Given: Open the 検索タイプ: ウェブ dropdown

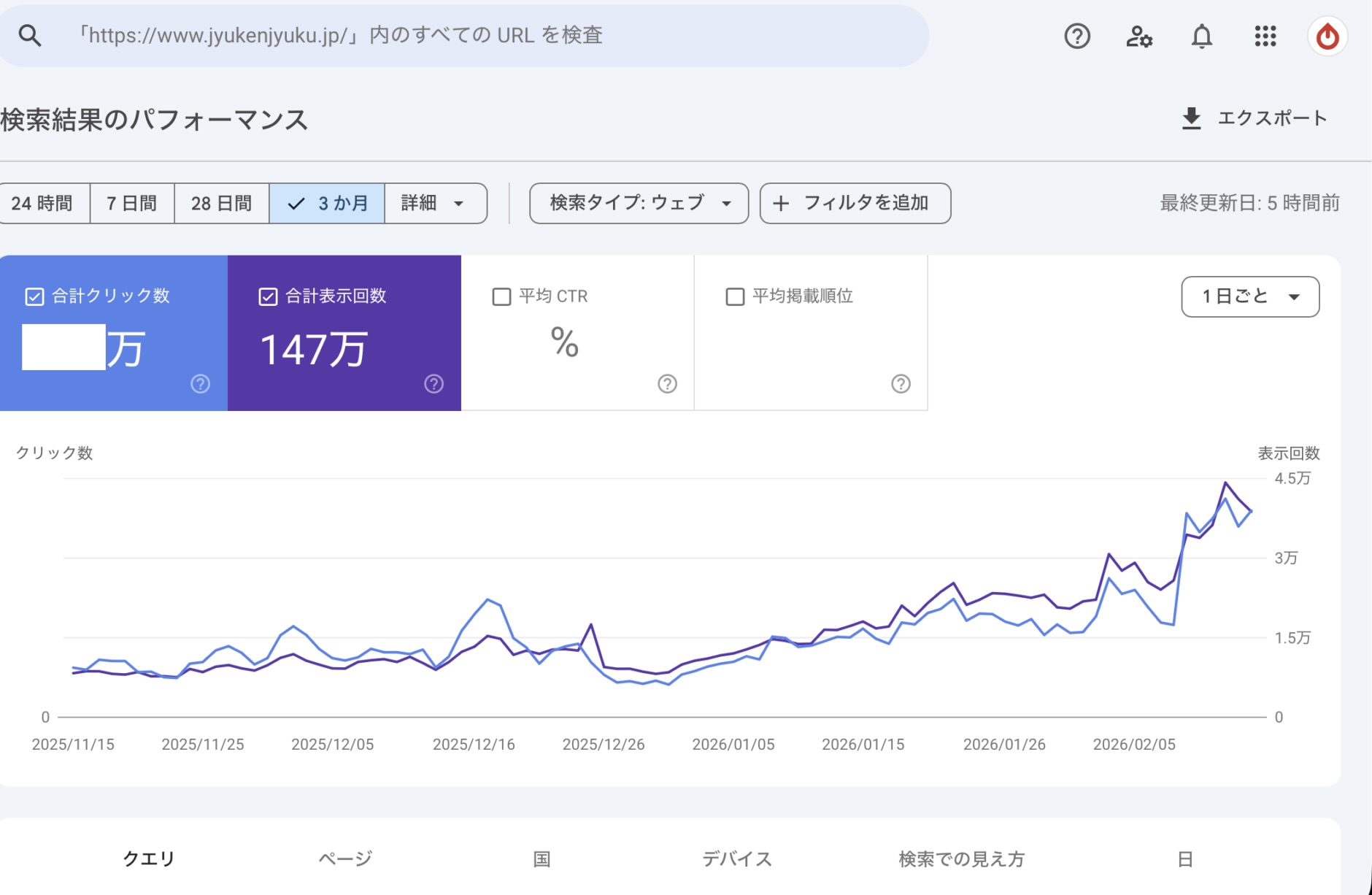Looking at the screenshot, I should 639,203.
